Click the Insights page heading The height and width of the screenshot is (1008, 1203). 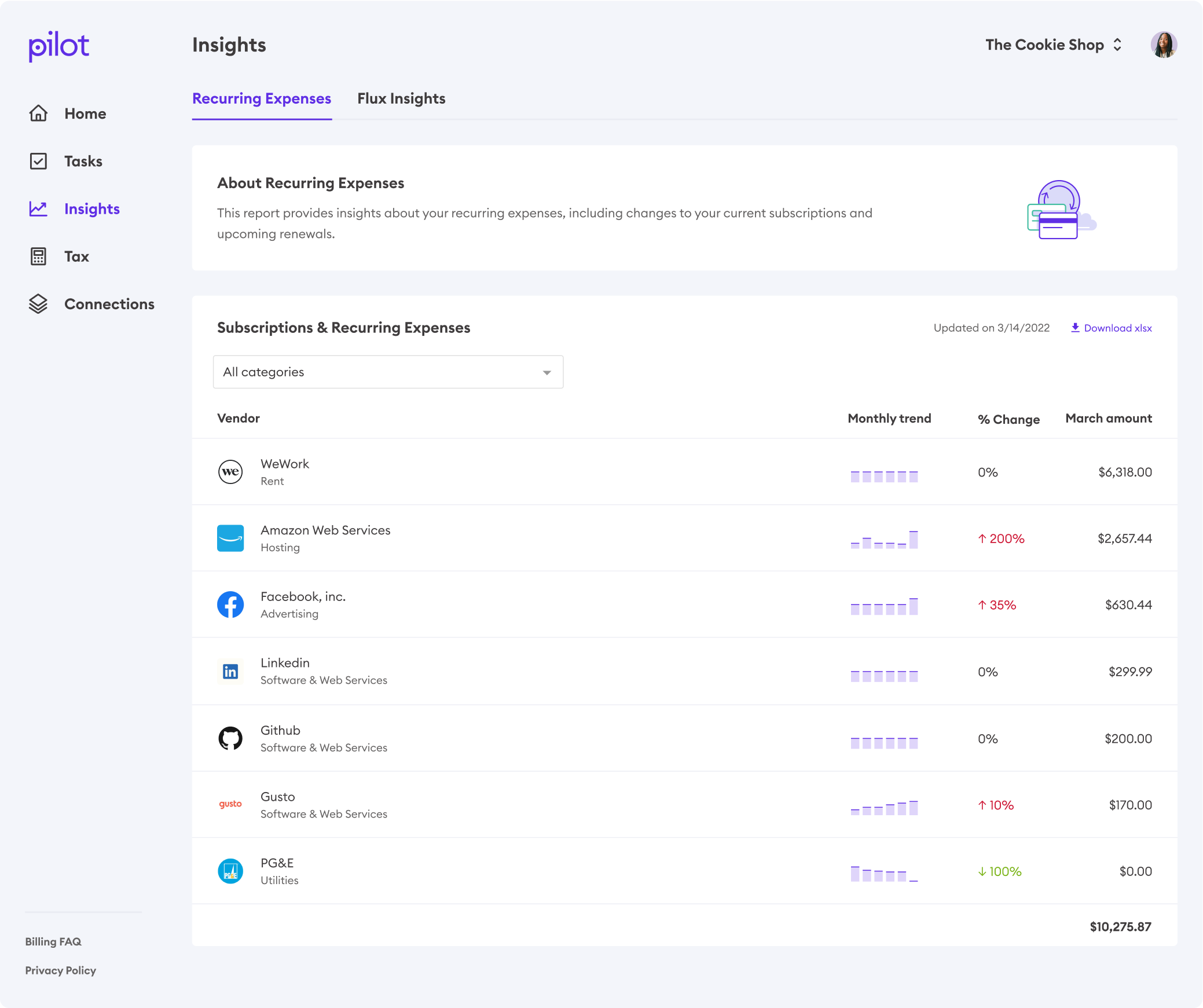click(x=229, y=45)
